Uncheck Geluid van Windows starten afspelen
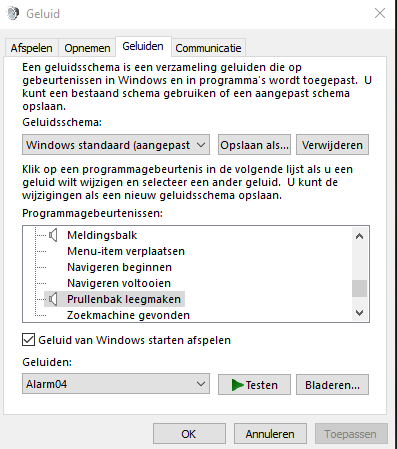Screen dimensions: 397x449 click(x=28, y=340)
